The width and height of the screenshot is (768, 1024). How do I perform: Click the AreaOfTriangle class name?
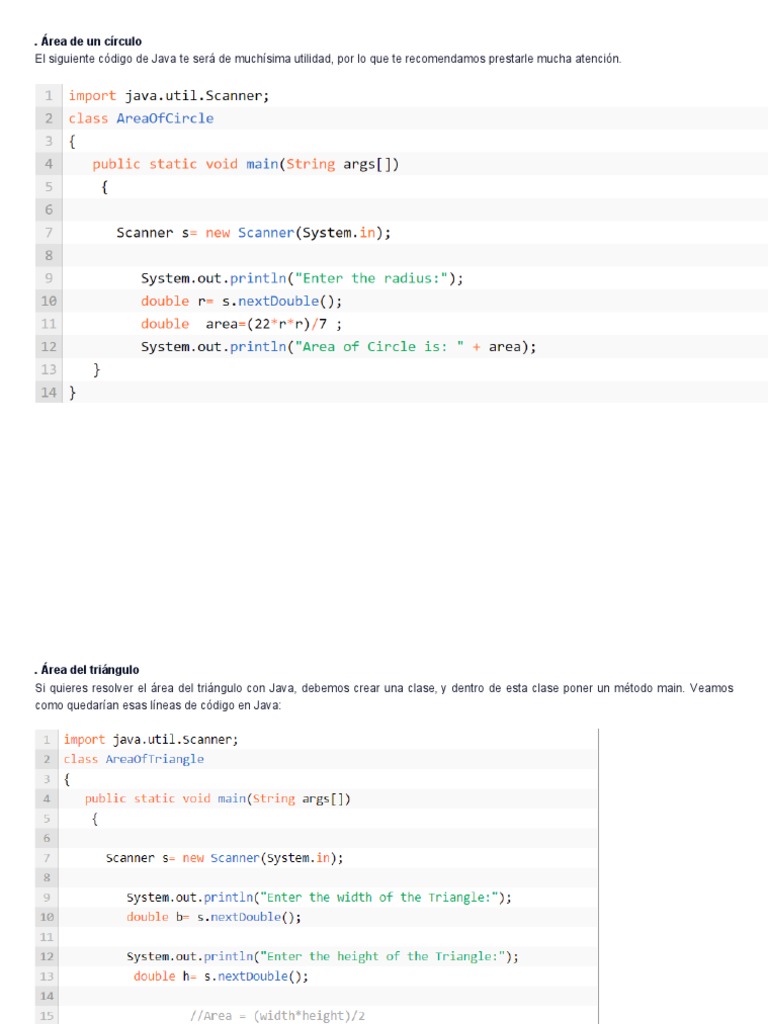tap(154, 759)
